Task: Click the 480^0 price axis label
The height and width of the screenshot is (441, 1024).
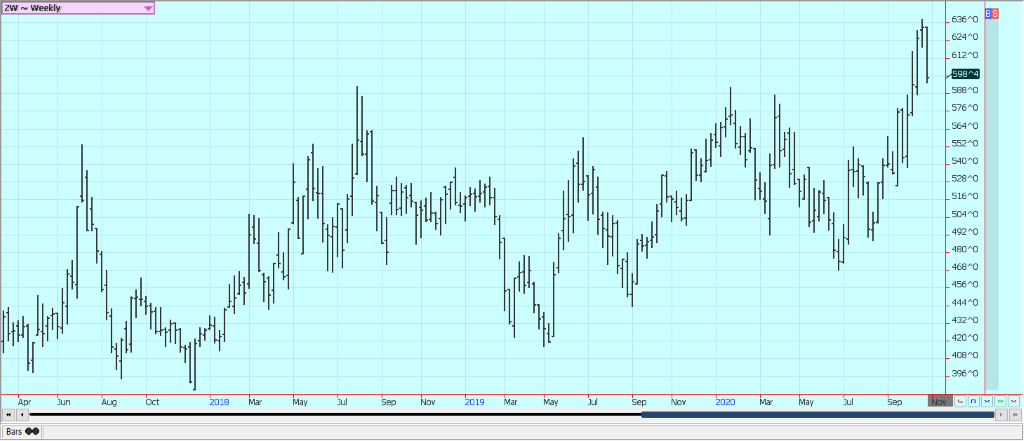Action: point(965,250)
